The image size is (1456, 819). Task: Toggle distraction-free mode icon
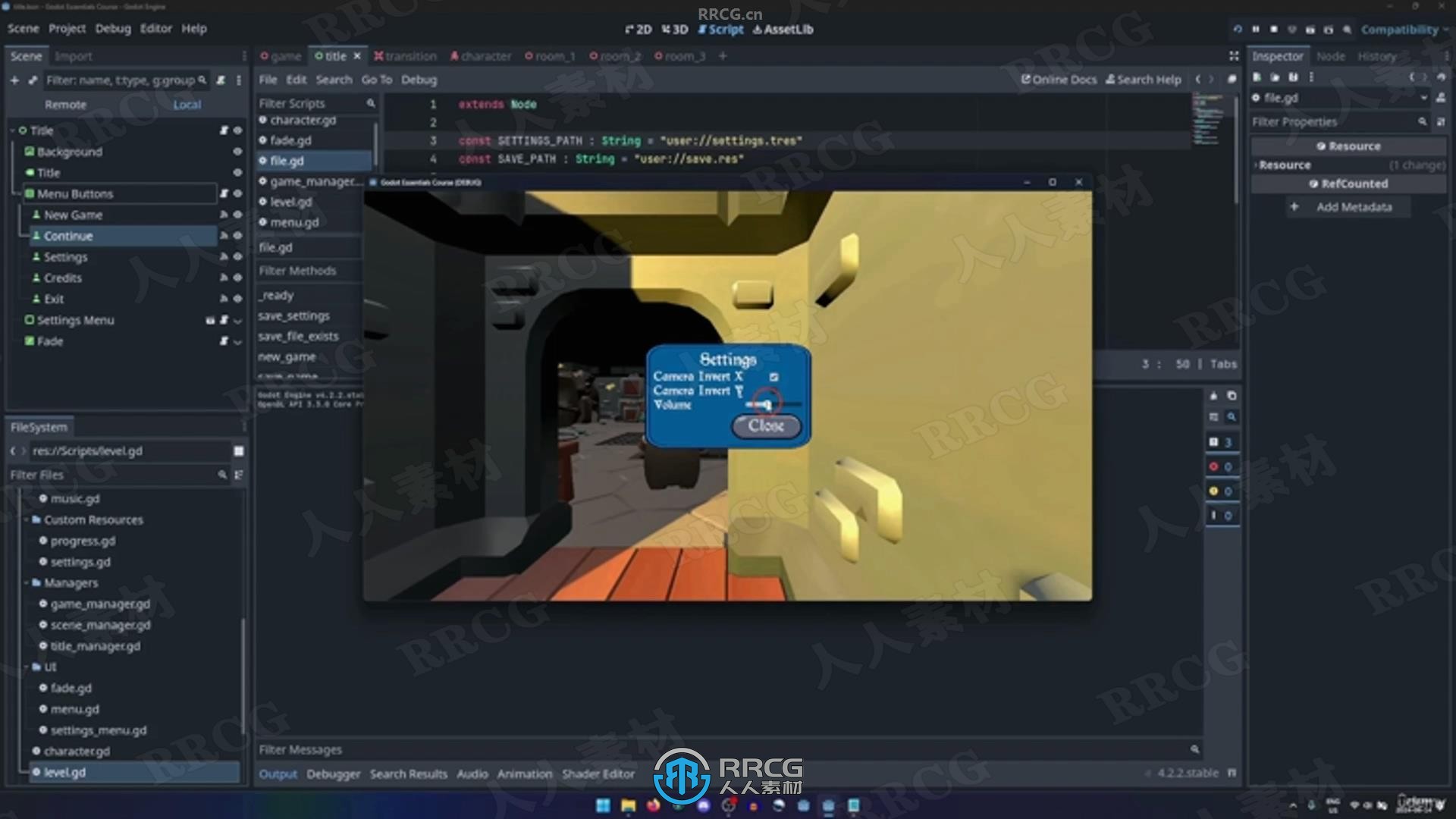coord(1234,56)
